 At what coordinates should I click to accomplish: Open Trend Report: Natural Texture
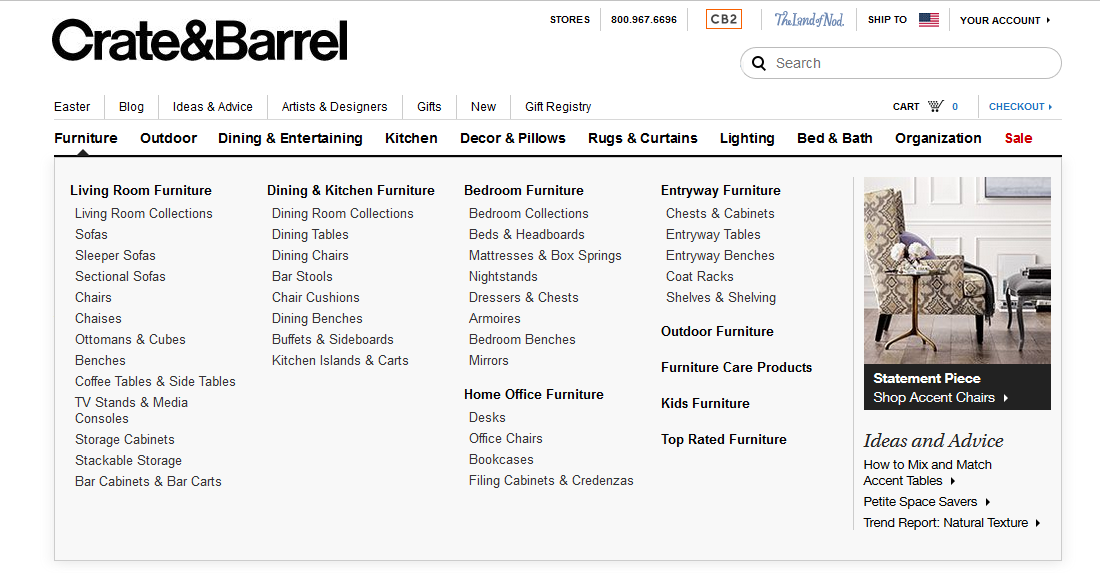pos(945,522)
